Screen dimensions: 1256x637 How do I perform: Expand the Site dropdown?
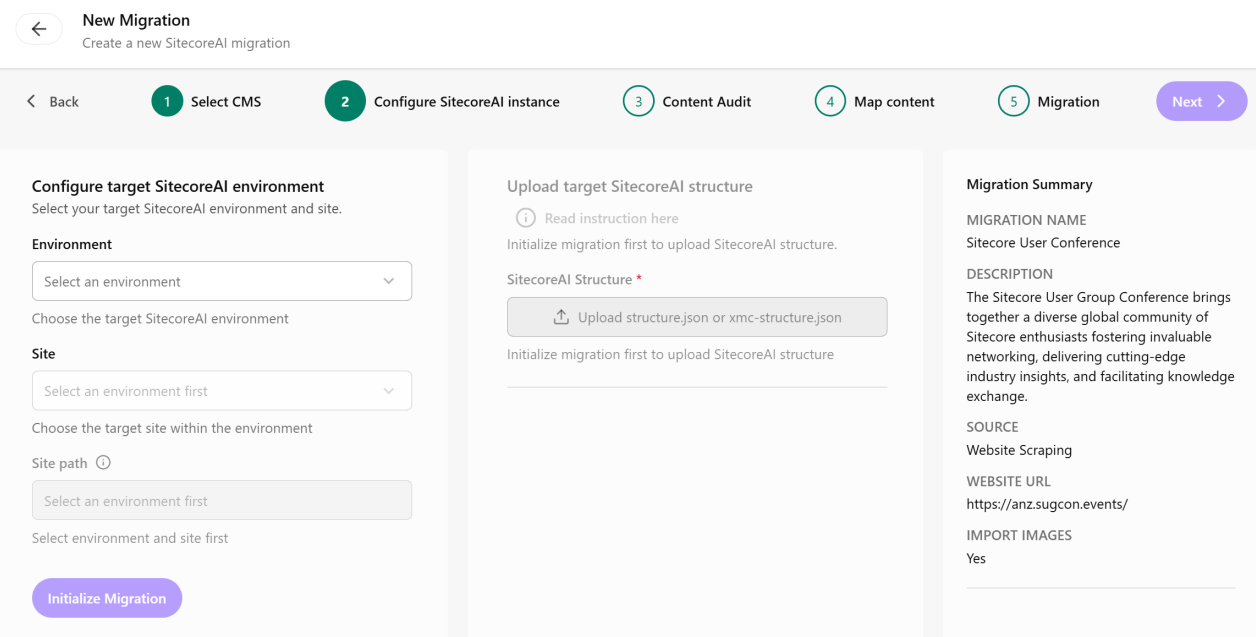click(x=222, y=391)
